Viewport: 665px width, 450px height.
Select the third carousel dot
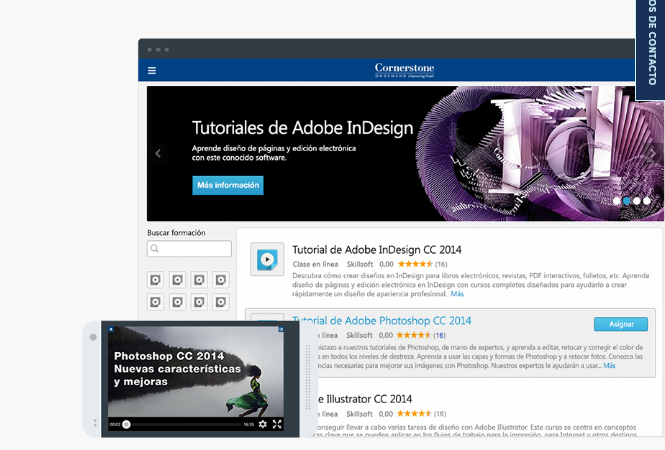pos(637,201)
